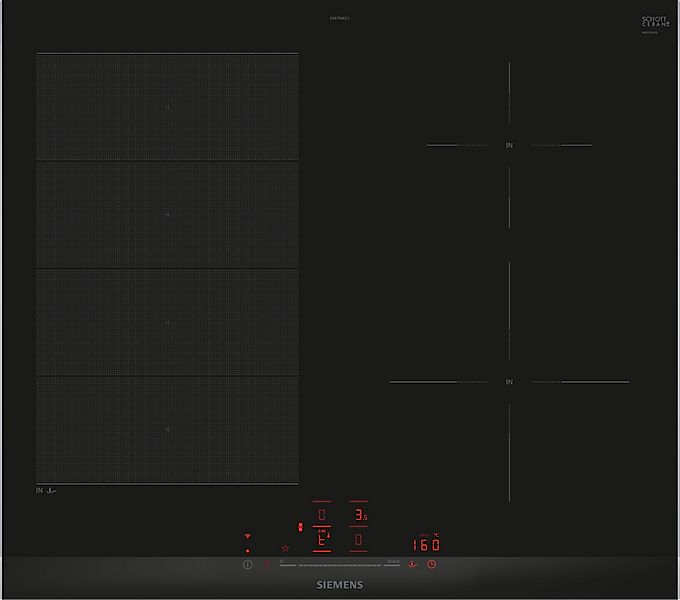The width and height of the screenshot is (680, 600).
Task: Tap the boost end of power slider
Action: pos(392,565)
